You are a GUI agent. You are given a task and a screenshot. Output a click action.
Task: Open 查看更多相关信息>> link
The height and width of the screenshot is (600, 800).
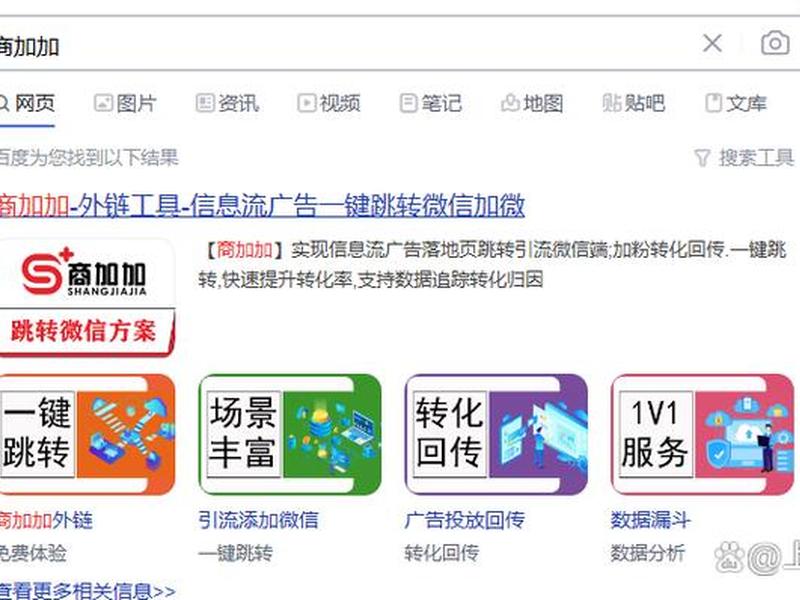87,591
